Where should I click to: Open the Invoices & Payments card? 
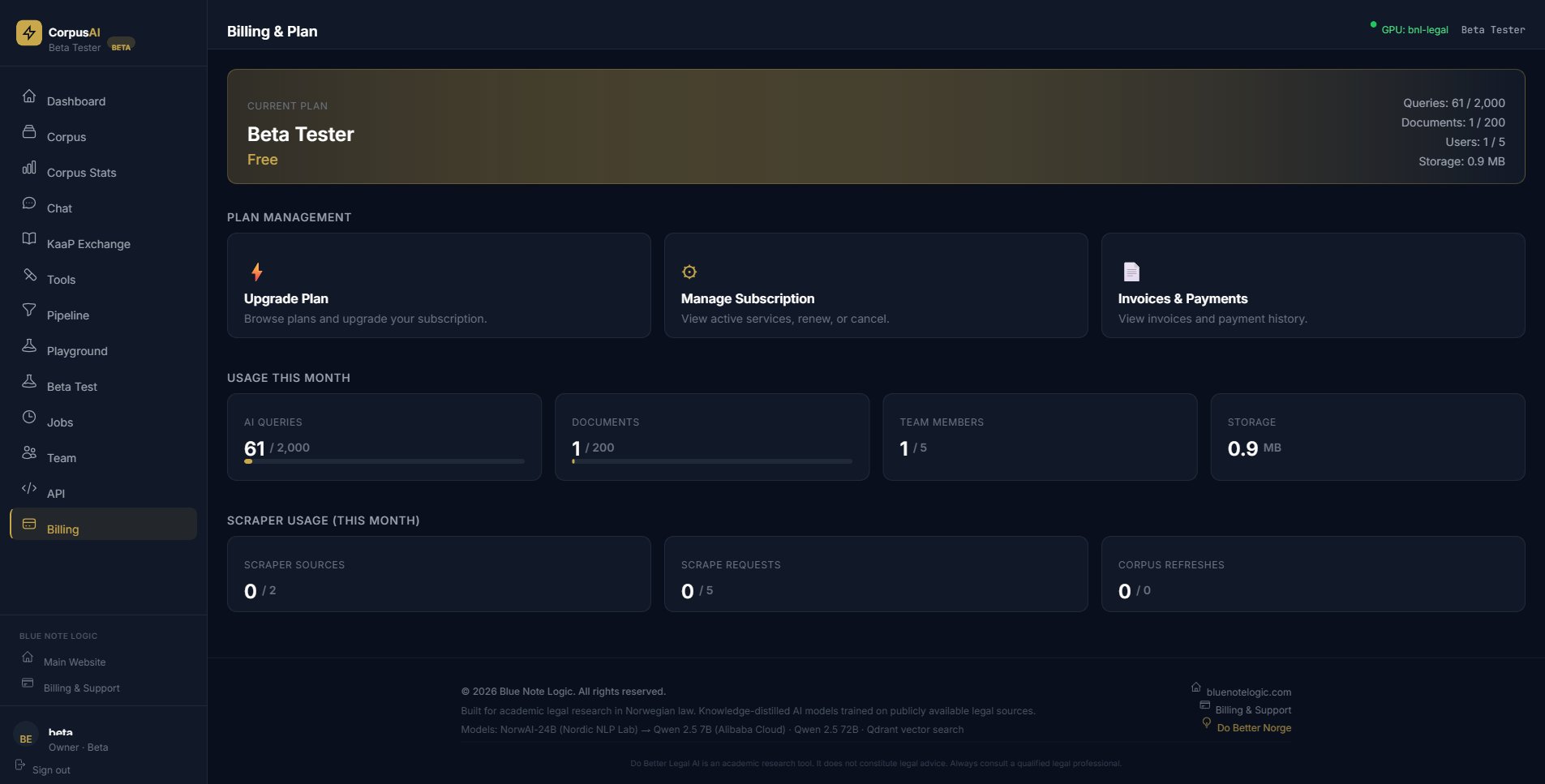[1312, 285]
